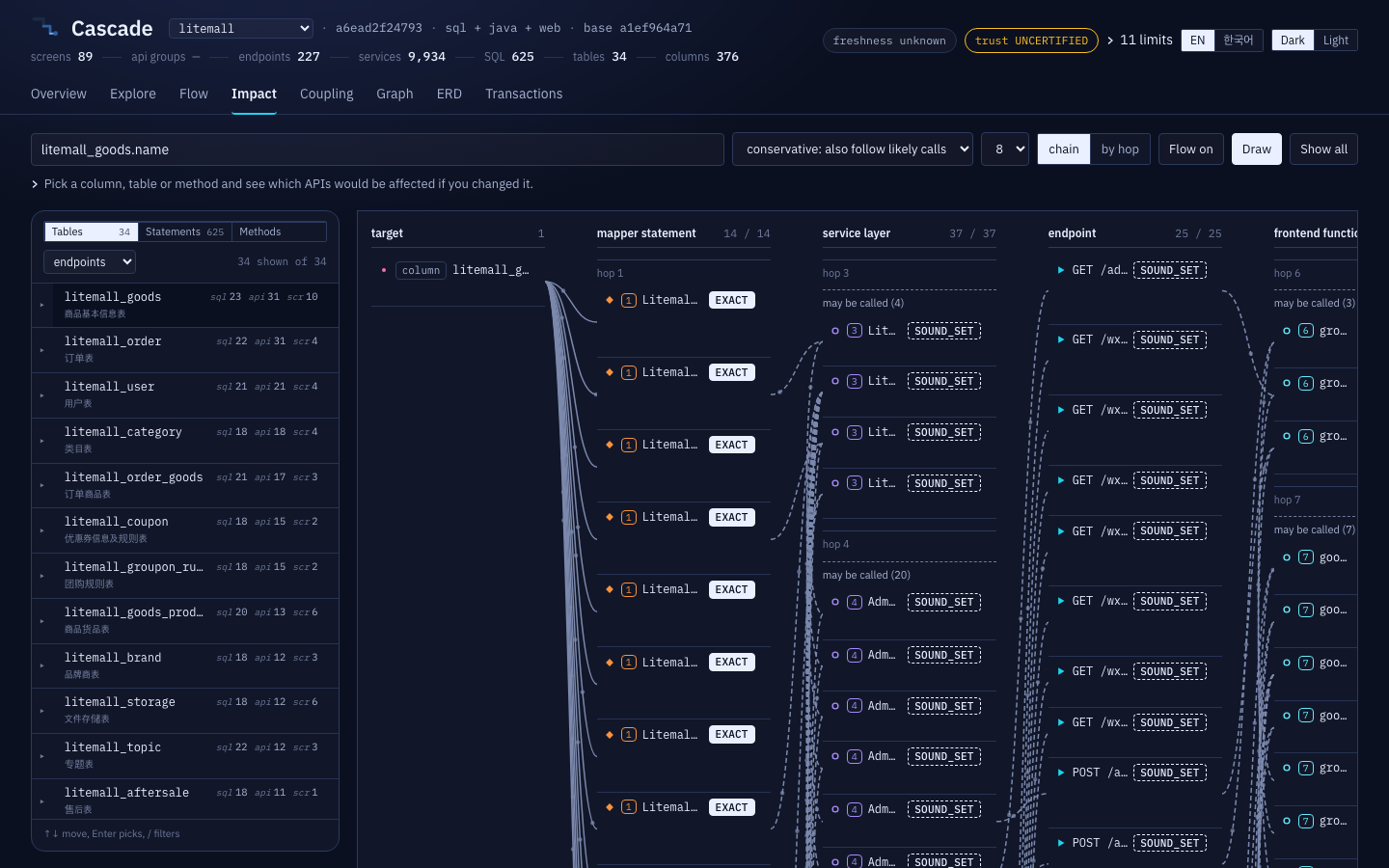Select the litemall_storage table
1389x868 pixels.
(185, 711)
